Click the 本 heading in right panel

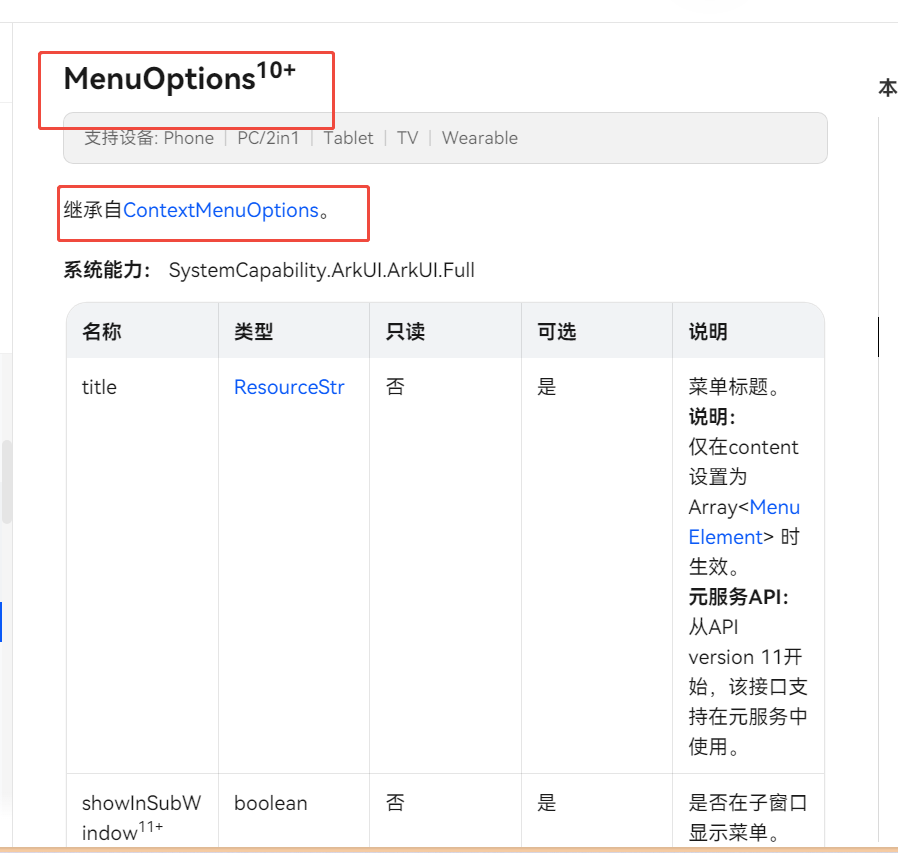click(x=887, y=88)
